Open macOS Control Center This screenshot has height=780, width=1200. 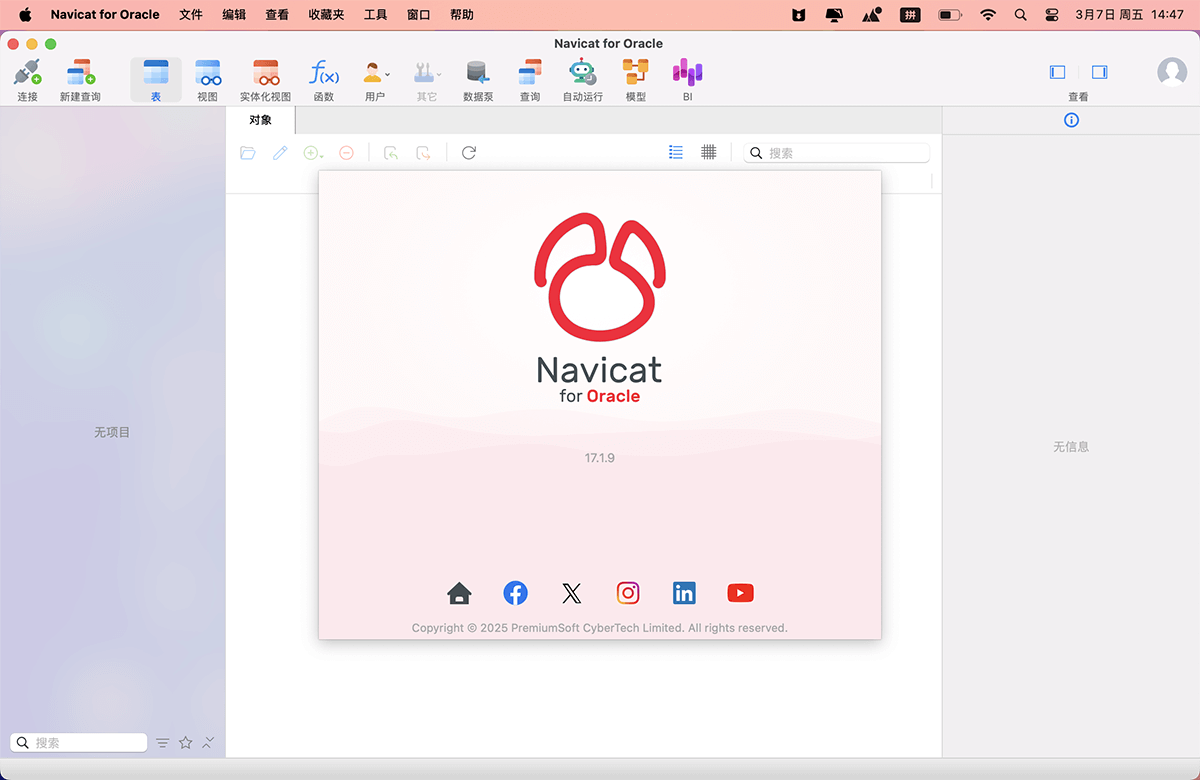tap(1052, 15)
